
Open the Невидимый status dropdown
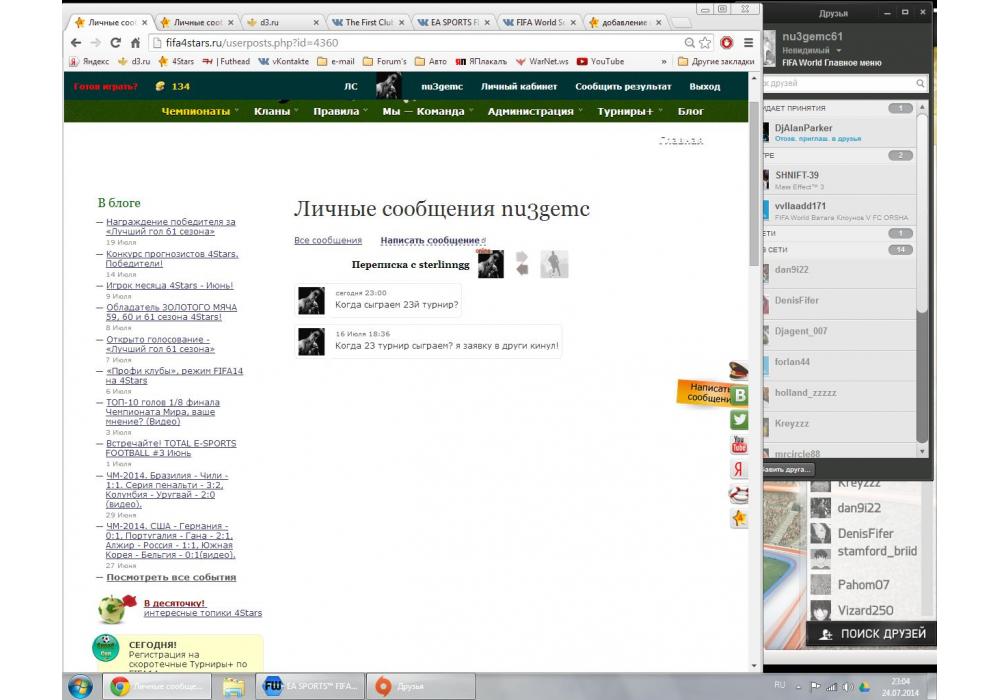coord(810,50)
